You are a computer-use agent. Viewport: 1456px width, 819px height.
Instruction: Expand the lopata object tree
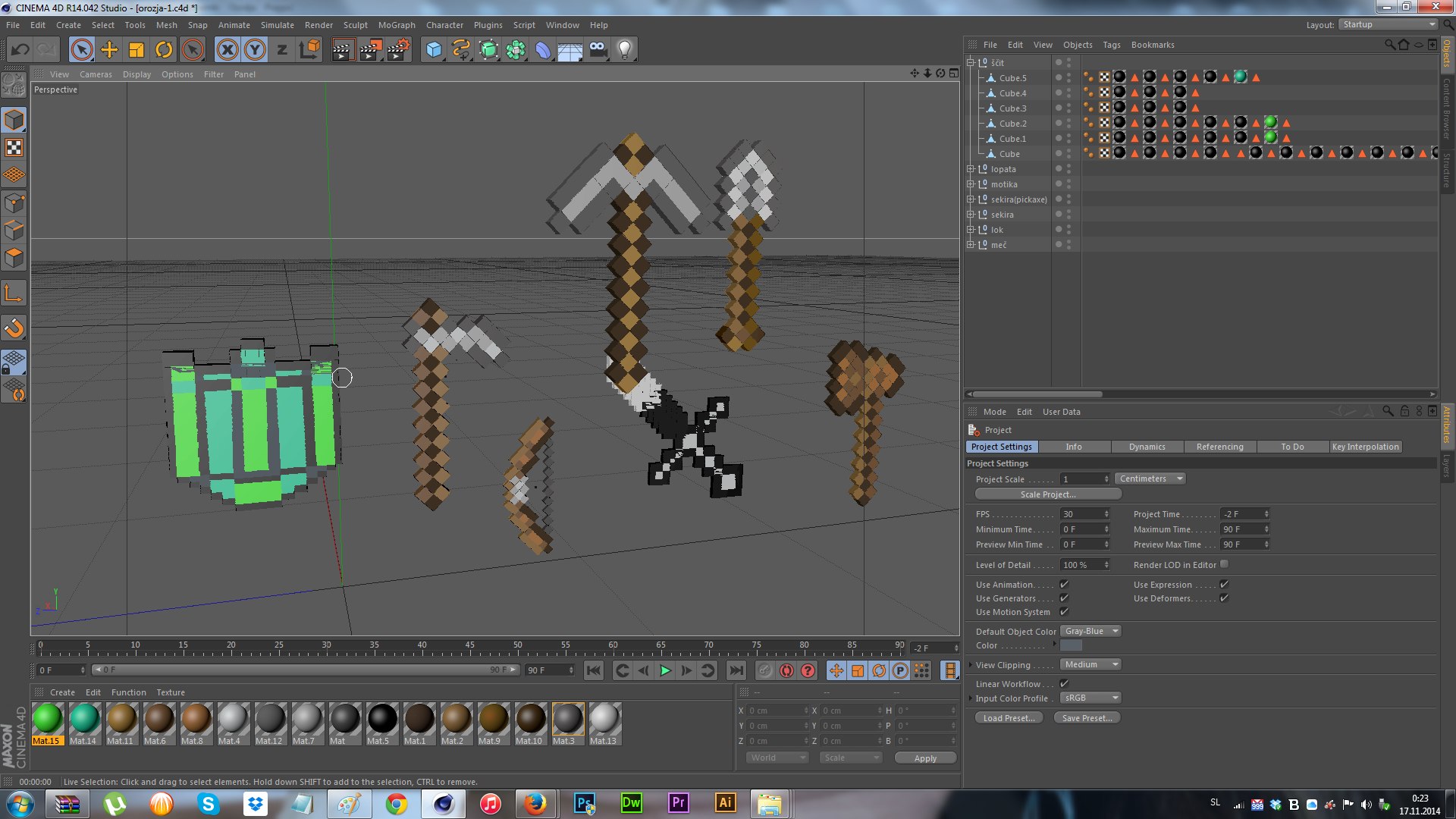click(970, 168)
